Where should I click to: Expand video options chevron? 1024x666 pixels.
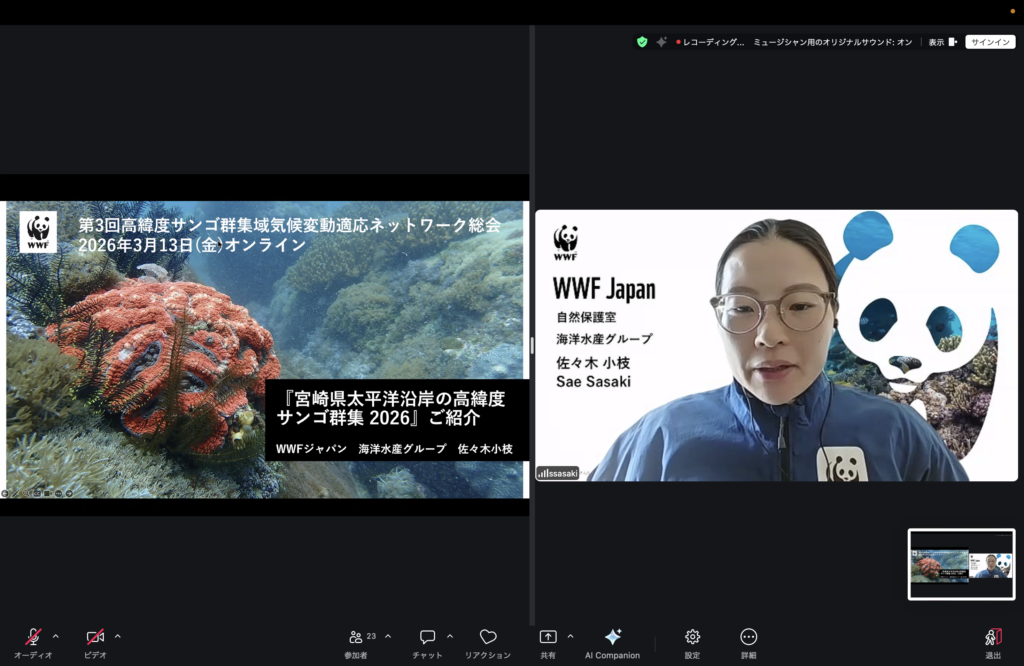coord(118,636)
